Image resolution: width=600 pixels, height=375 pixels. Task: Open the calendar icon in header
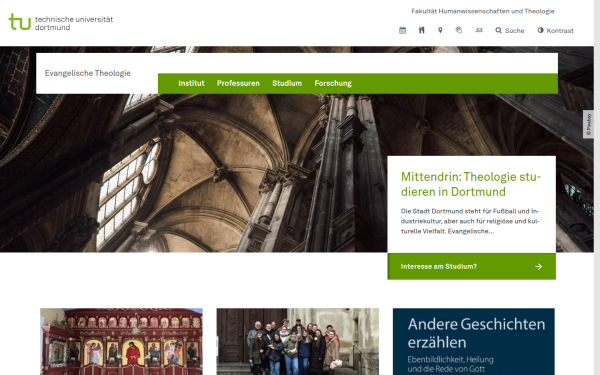coord(402,30)
